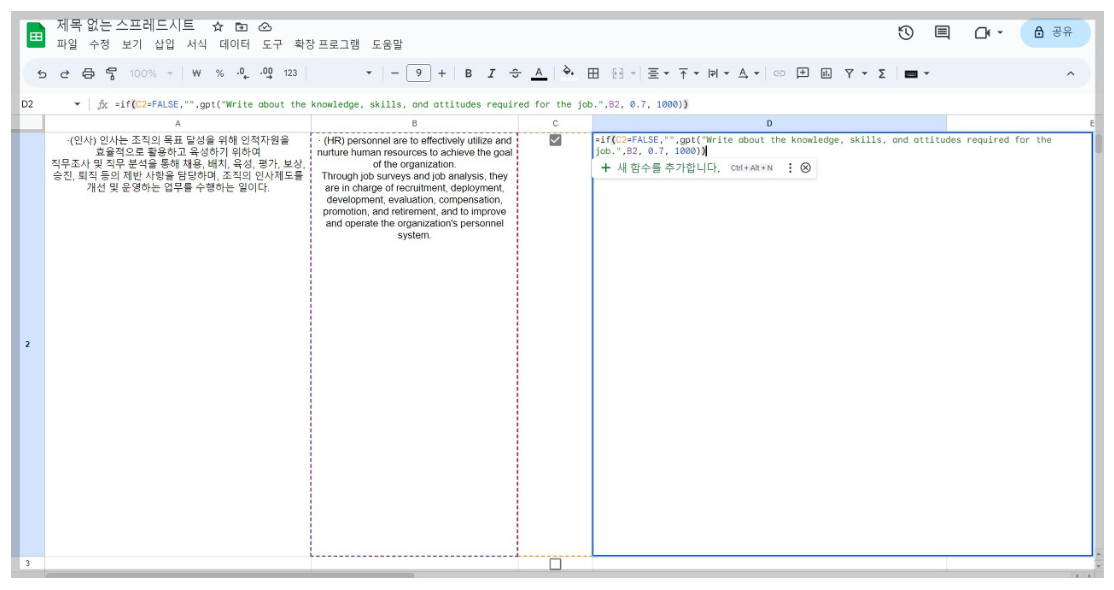Start a video call with camera icon
Viewport: 1114px width, 590px height.
(x=982, y=33)
